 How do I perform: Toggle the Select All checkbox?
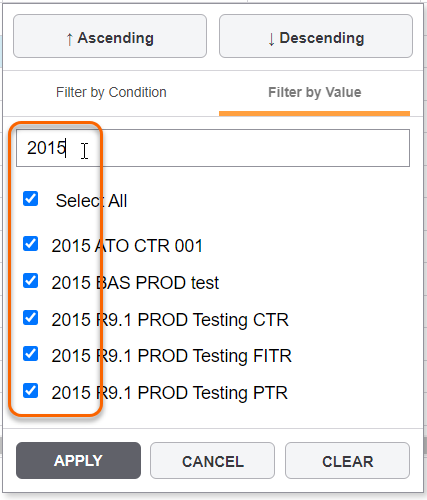point(30,199)
